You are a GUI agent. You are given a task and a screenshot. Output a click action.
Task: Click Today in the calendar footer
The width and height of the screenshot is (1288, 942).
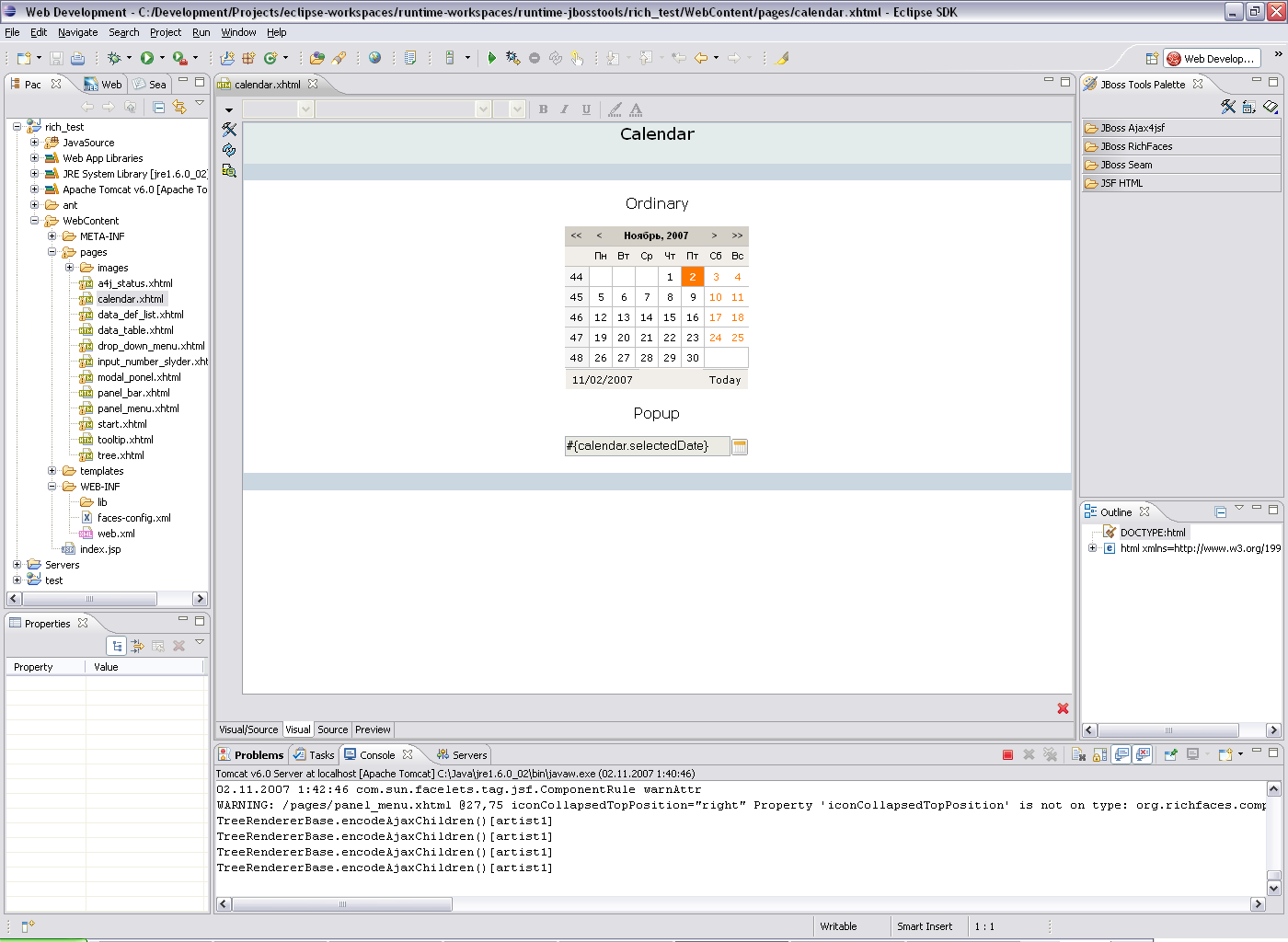[724, 380]
